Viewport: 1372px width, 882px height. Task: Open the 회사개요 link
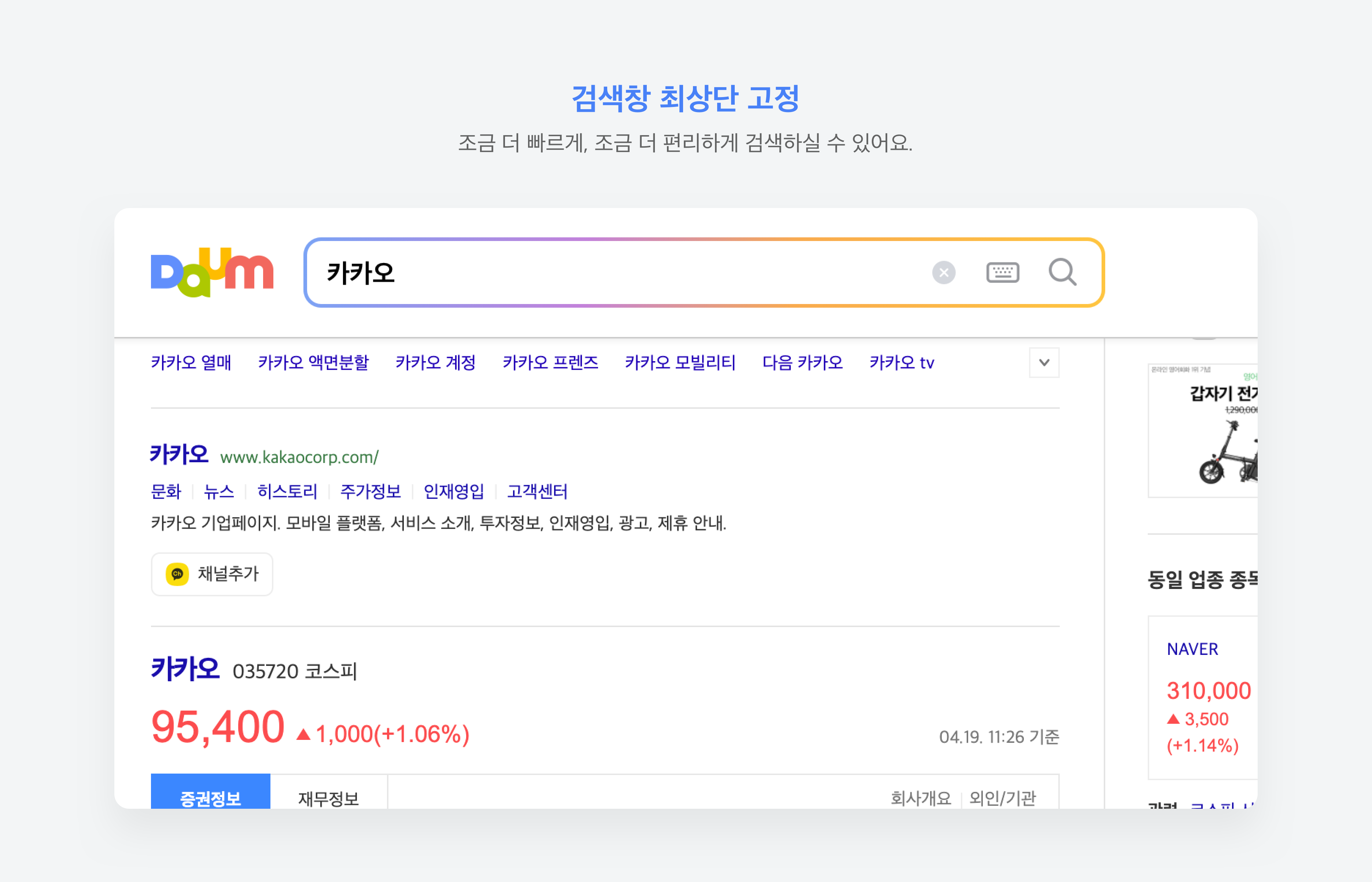coord(921,798)
